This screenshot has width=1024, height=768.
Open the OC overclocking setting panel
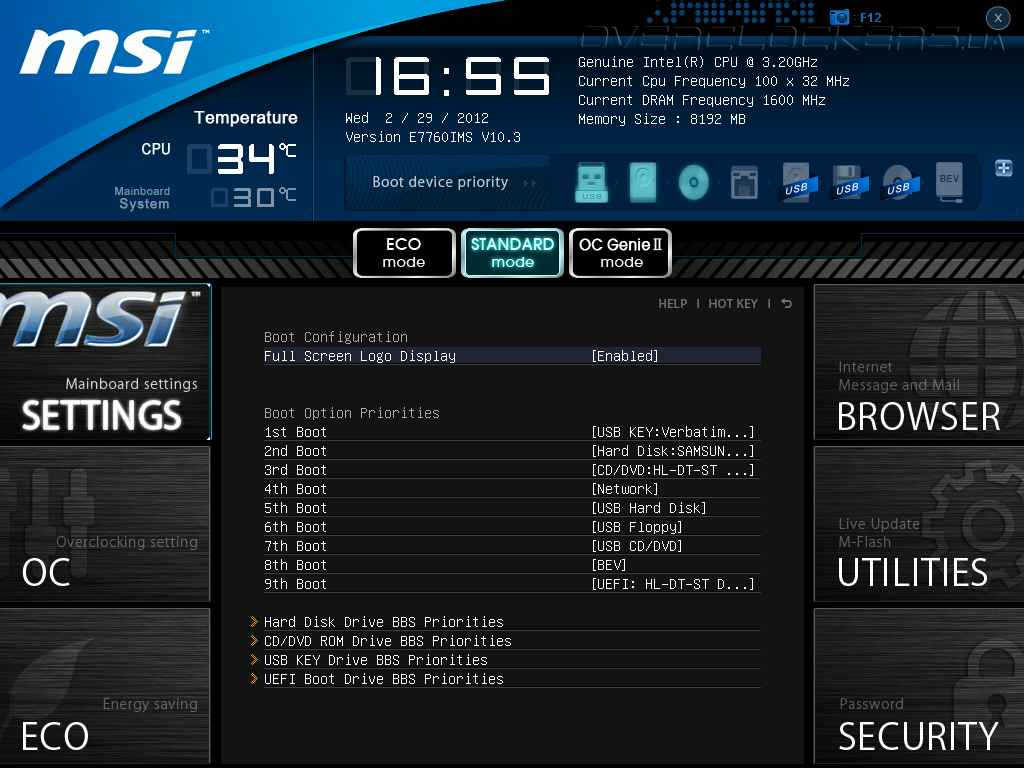[105, 524]
